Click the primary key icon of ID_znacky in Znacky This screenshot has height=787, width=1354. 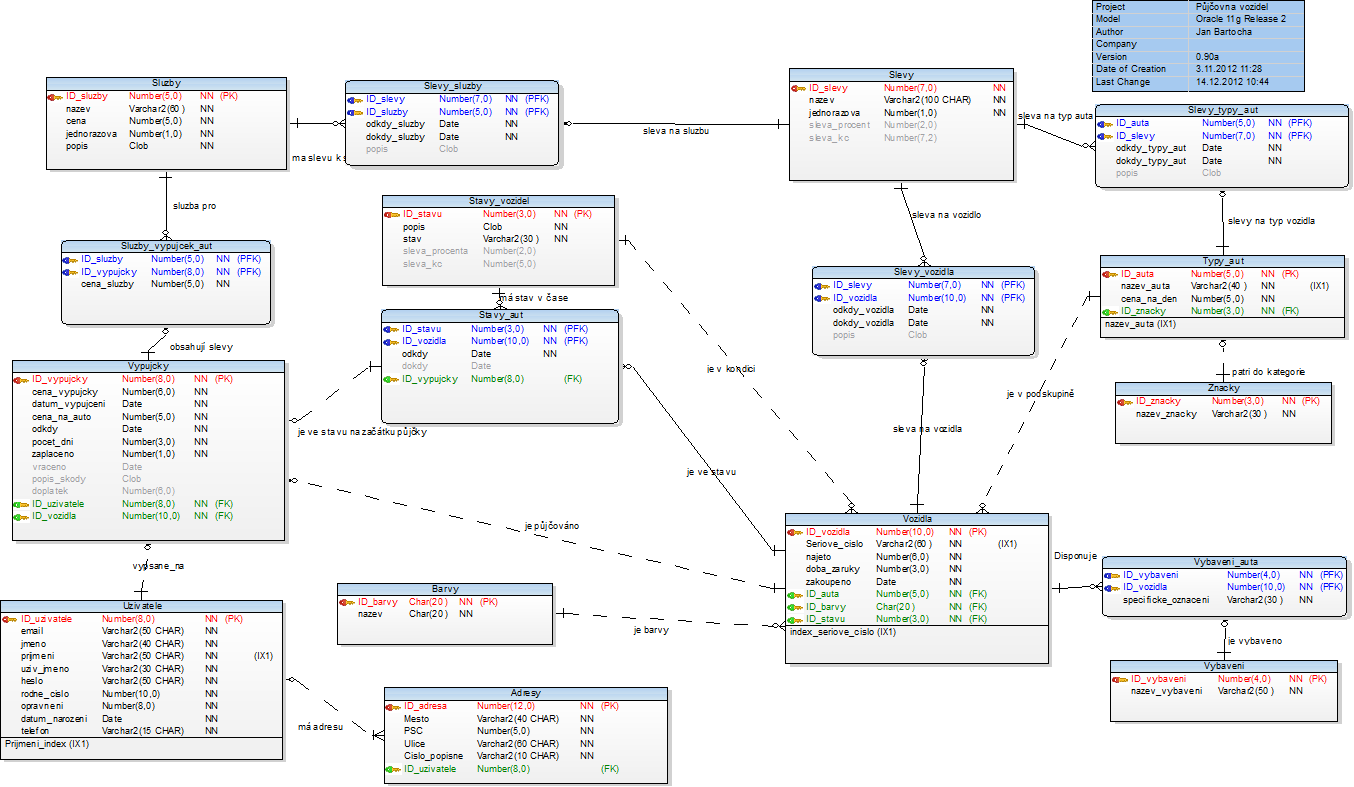(1125, 401)
